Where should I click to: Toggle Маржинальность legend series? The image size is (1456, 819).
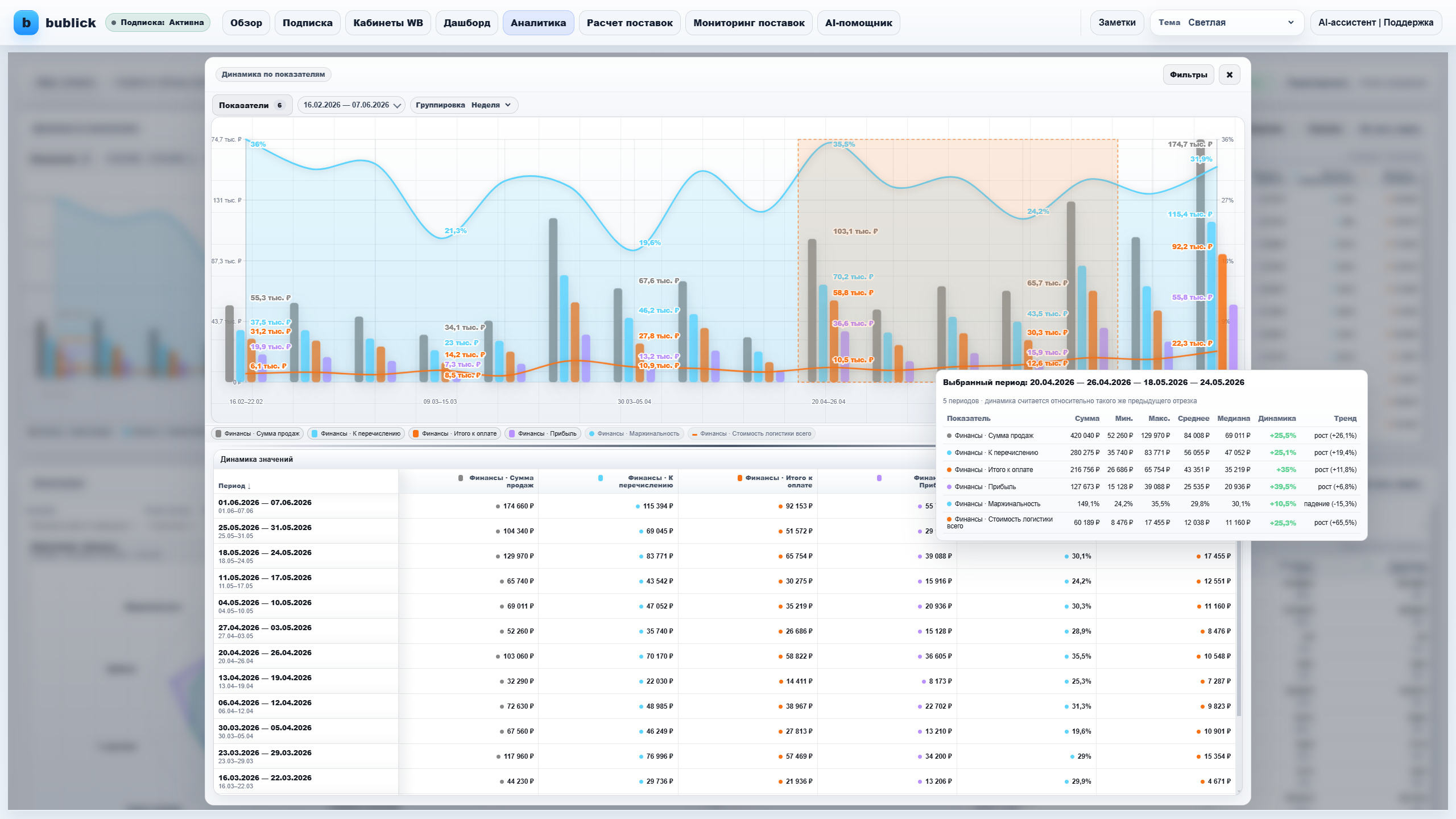[634, 433]
